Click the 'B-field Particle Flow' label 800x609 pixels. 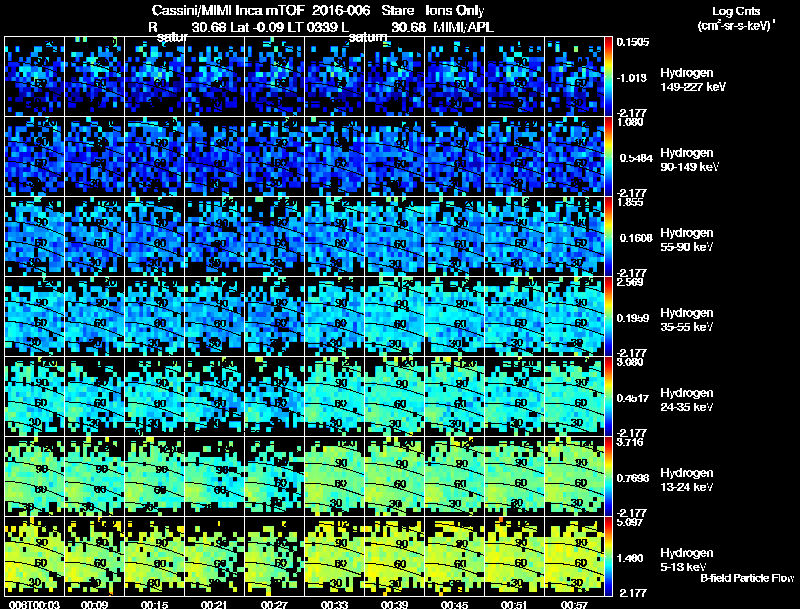[x=747, y=578]
